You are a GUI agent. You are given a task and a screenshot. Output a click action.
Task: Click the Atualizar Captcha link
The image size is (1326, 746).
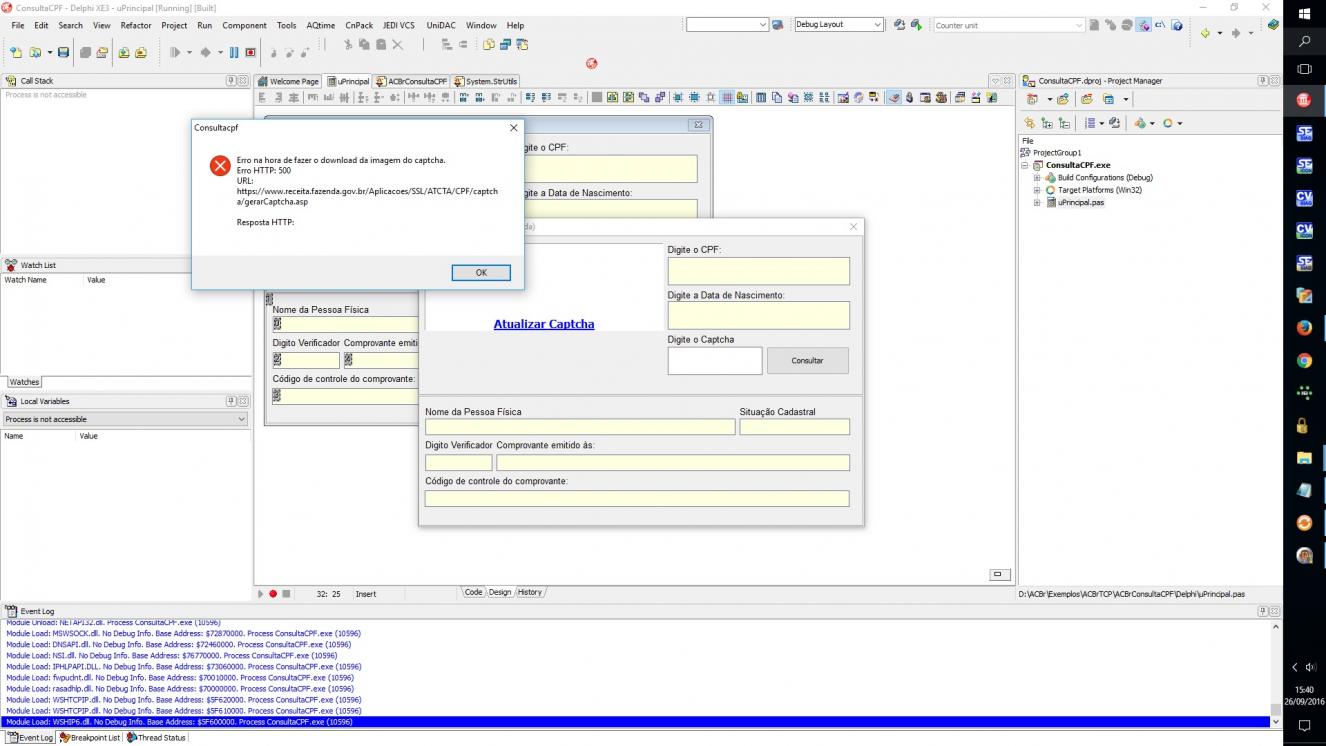click(544, 324)
